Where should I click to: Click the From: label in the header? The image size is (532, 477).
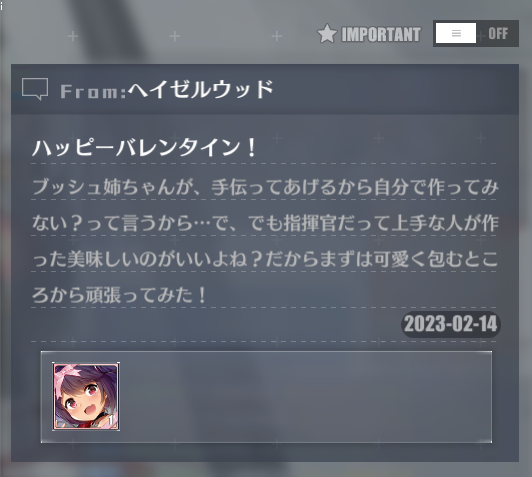pyautogui.click(x=93, y=92)
